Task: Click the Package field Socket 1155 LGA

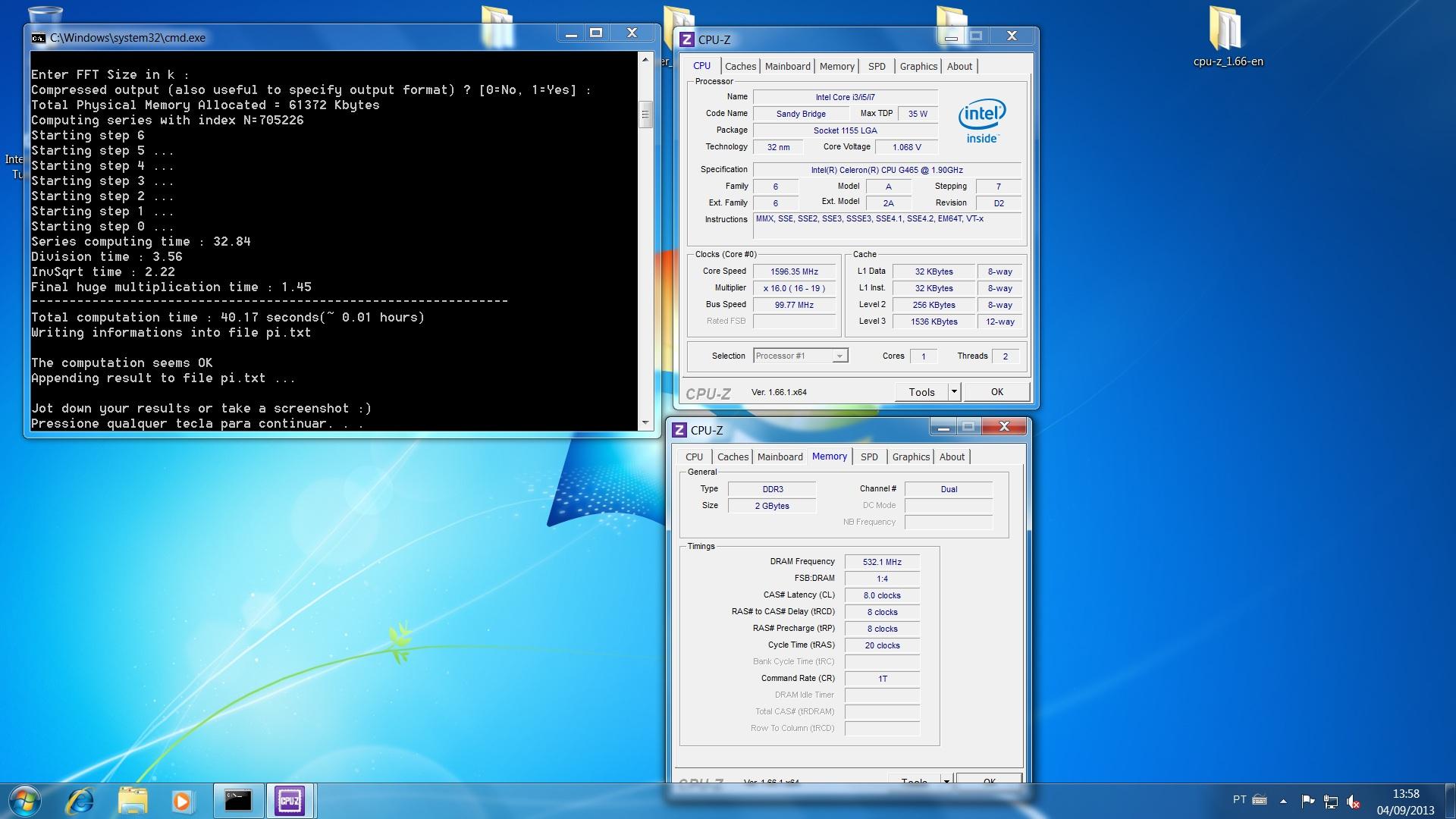Action: [x=845, y=130]
